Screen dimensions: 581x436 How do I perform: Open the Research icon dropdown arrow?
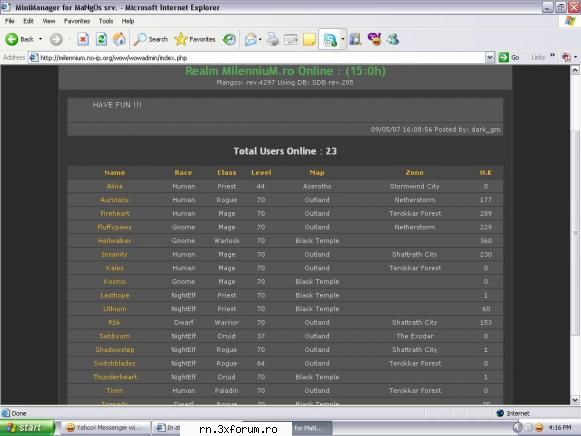tap(342, 39)
